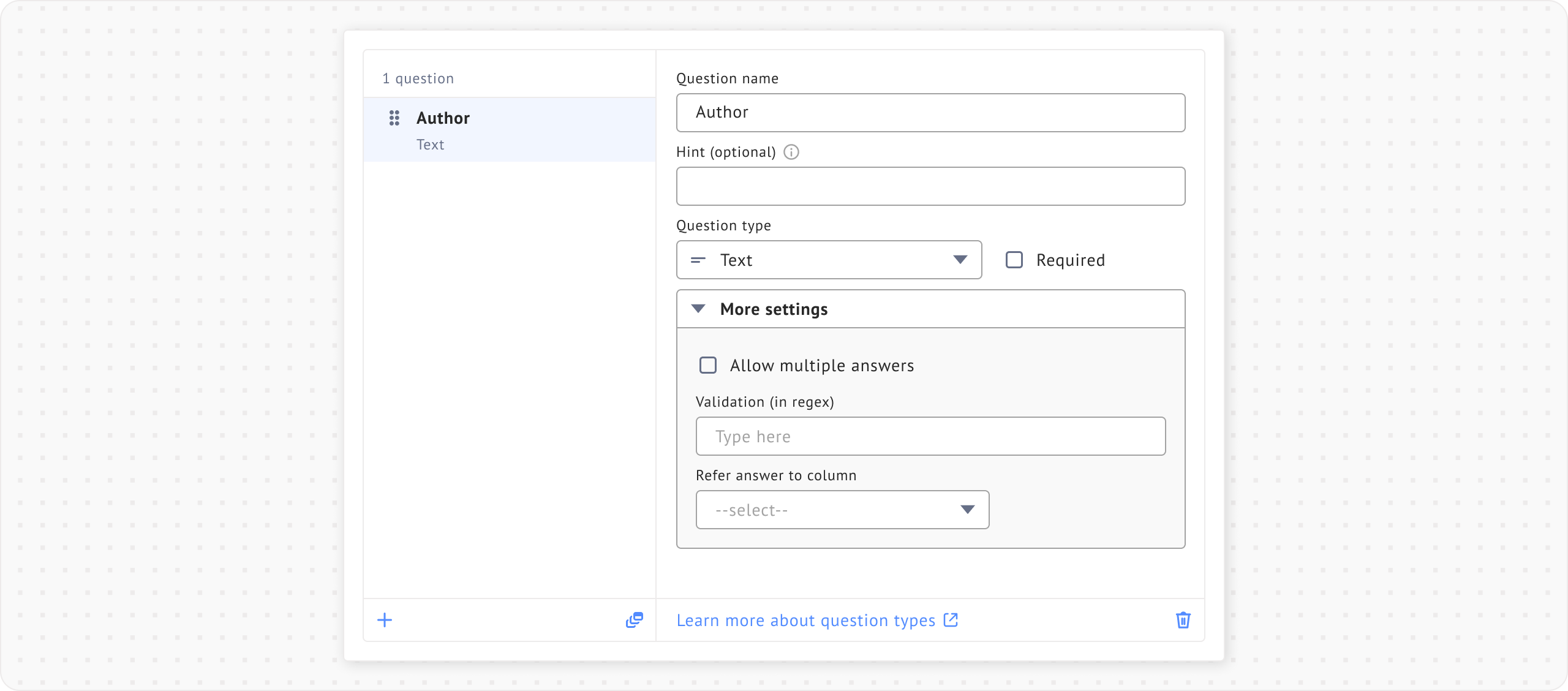Click the plus icon to add a question

385,620
